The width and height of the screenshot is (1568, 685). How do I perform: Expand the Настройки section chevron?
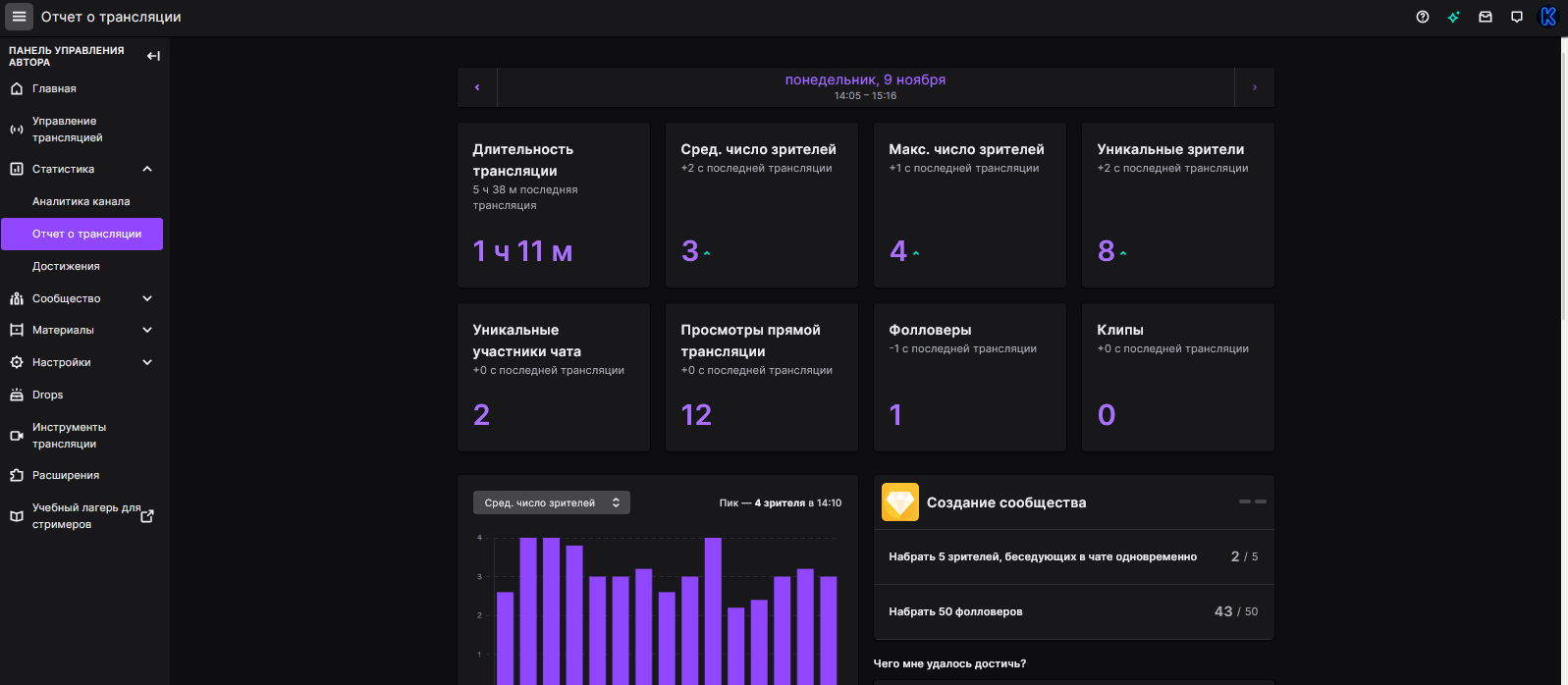pos(147,362)
